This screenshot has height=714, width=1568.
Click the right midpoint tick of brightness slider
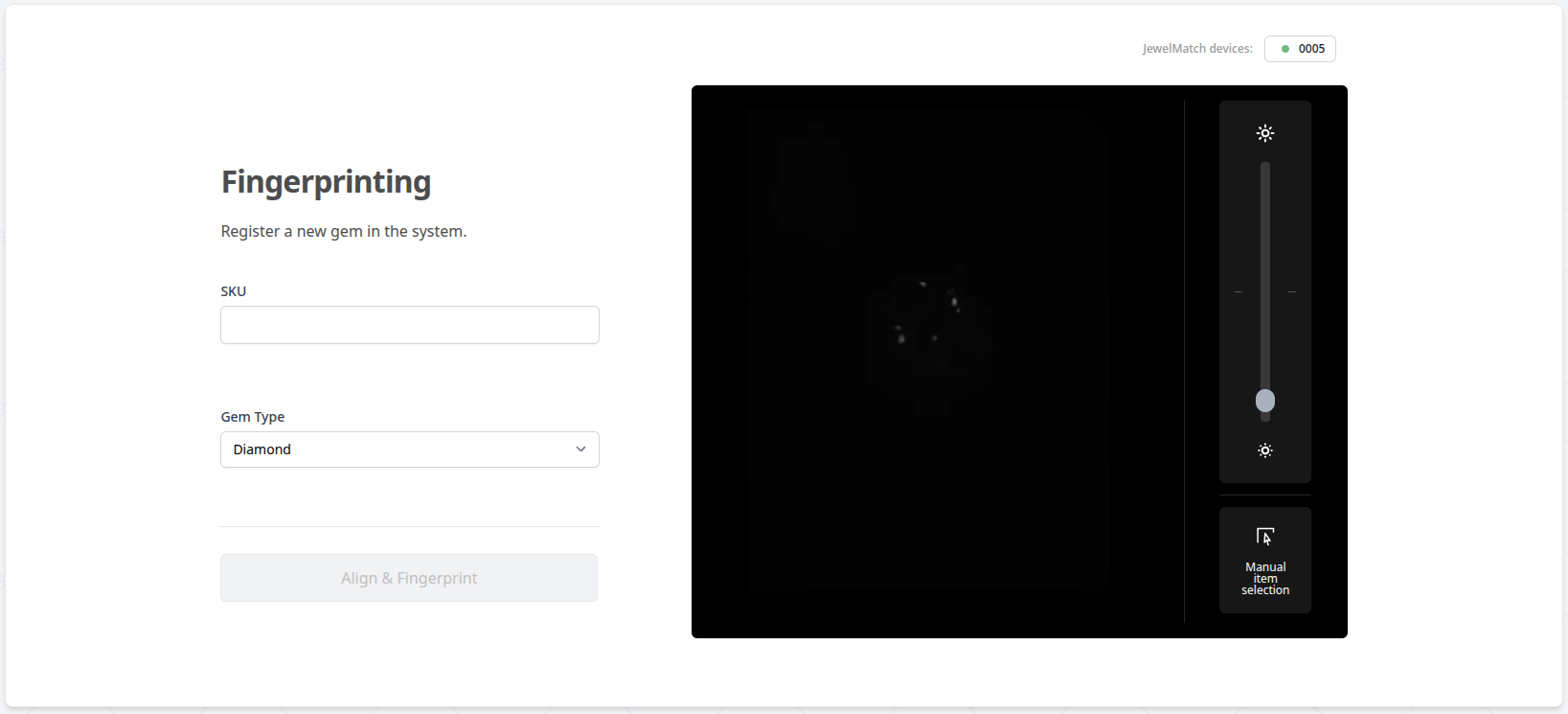[1292, 291]
